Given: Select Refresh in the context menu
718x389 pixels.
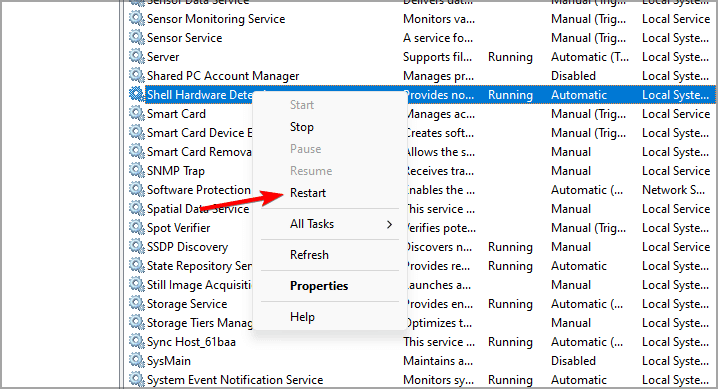Looking at the screenshot, I should 309,254.
